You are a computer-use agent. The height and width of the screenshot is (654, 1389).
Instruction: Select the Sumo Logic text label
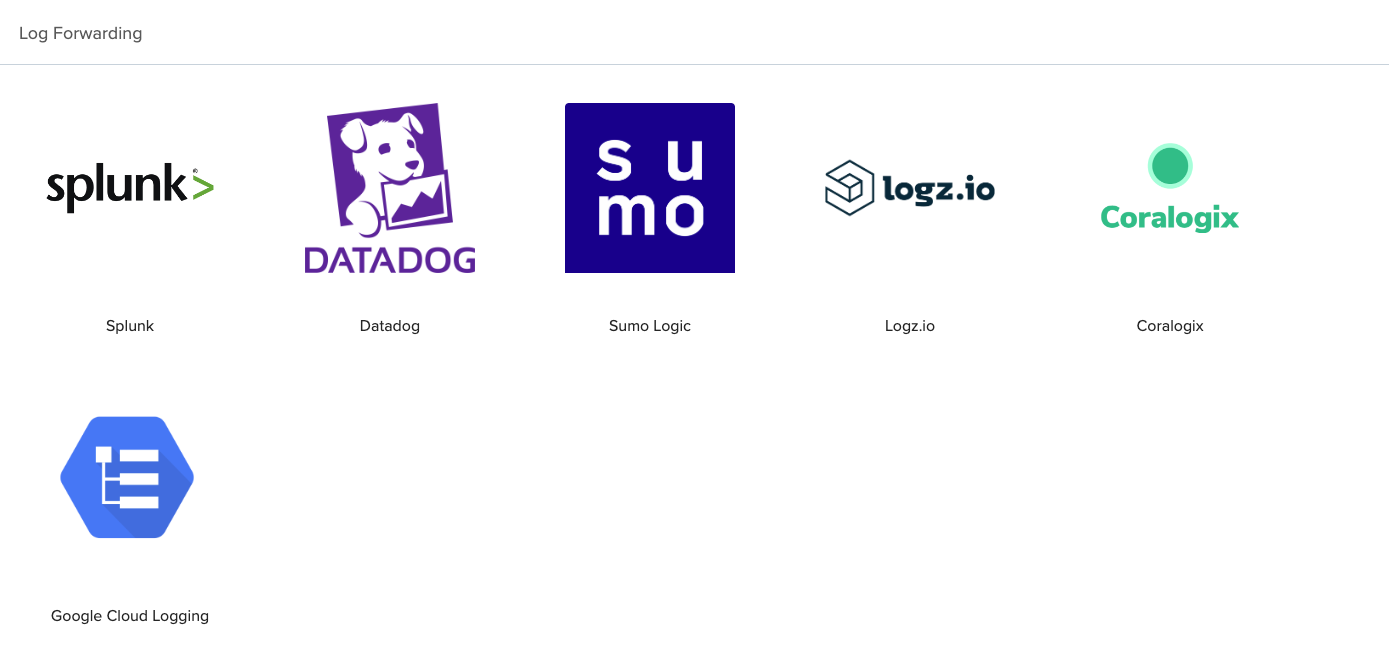point(650,326)
